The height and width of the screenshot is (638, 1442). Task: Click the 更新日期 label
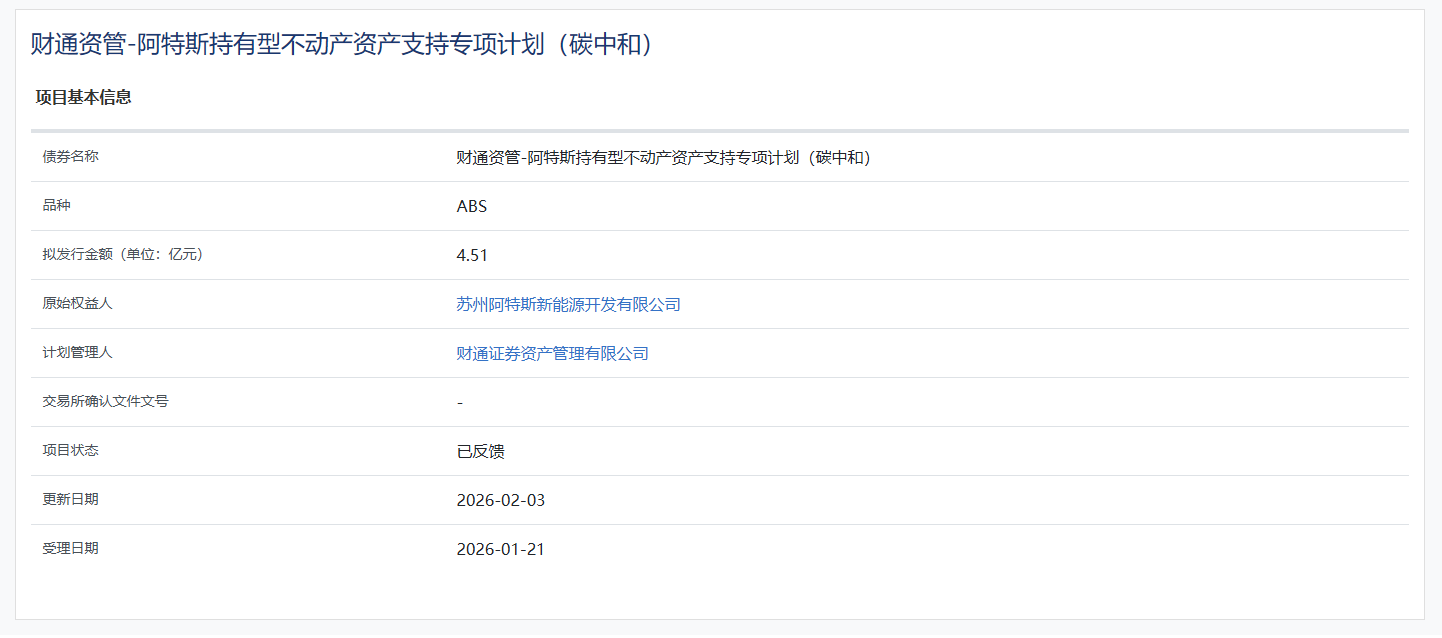point(70,499)
